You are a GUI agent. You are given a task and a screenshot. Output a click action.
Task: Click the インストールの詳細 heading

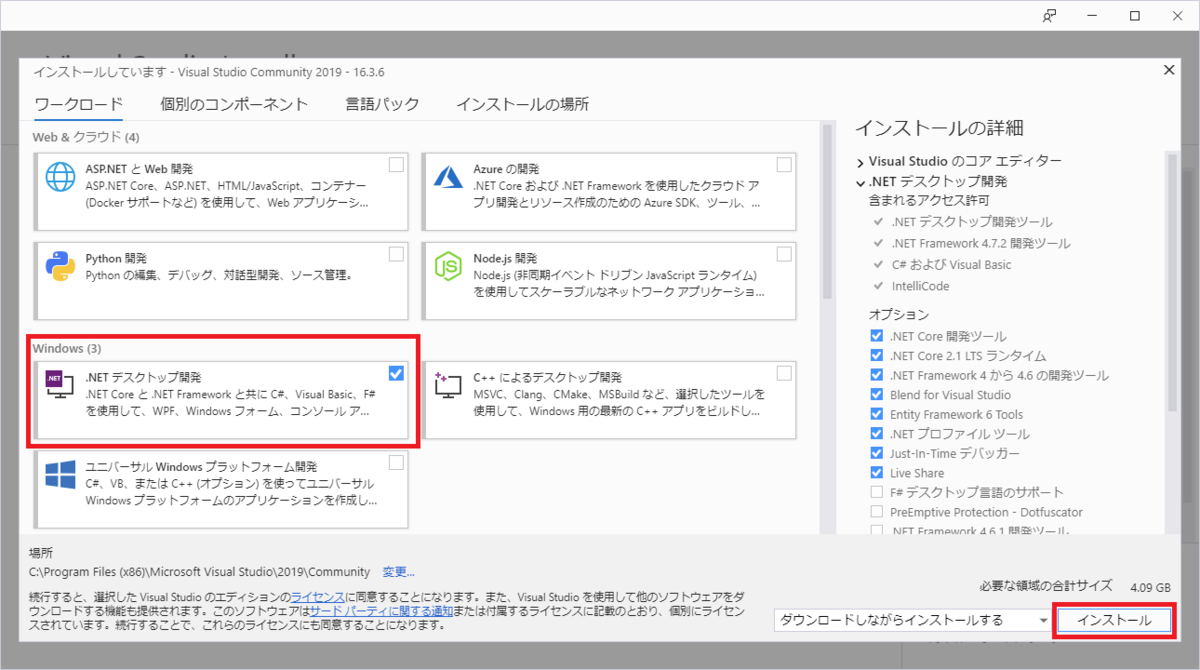pyautogui.click(x=938, y=128)
